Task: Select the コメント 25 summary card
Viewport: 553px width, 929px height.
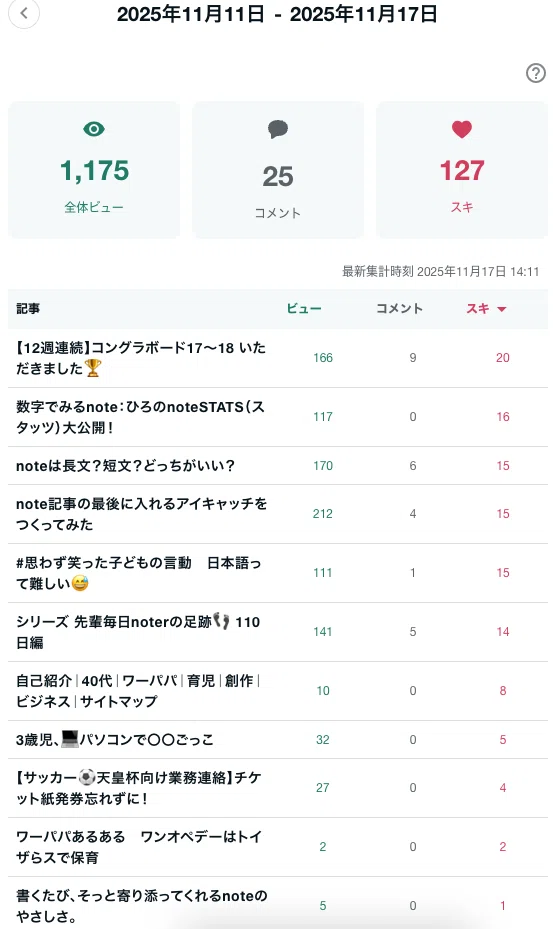Action: click(278, 170)
